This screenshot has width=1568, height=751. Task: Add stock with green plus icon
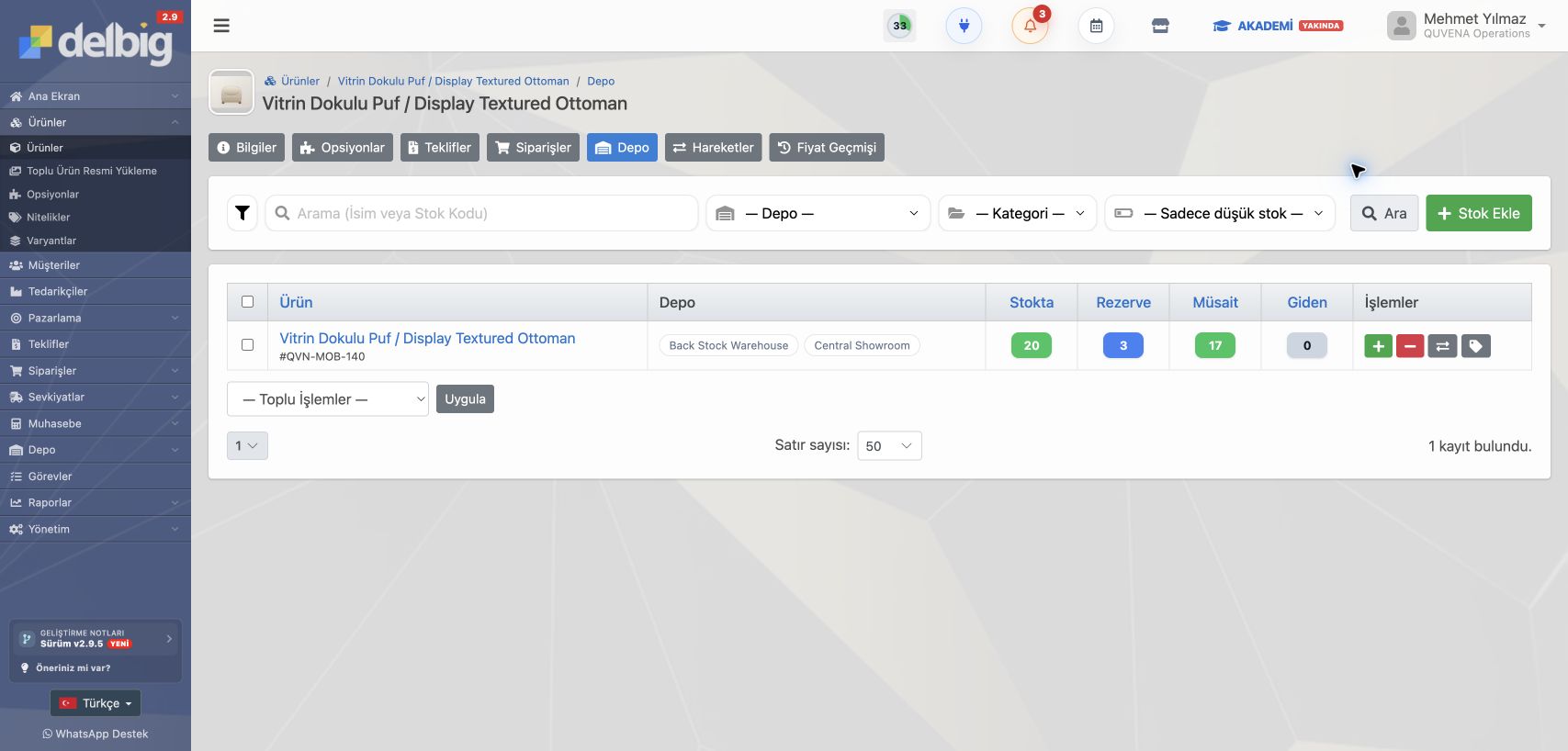(x=1378, y=346)
